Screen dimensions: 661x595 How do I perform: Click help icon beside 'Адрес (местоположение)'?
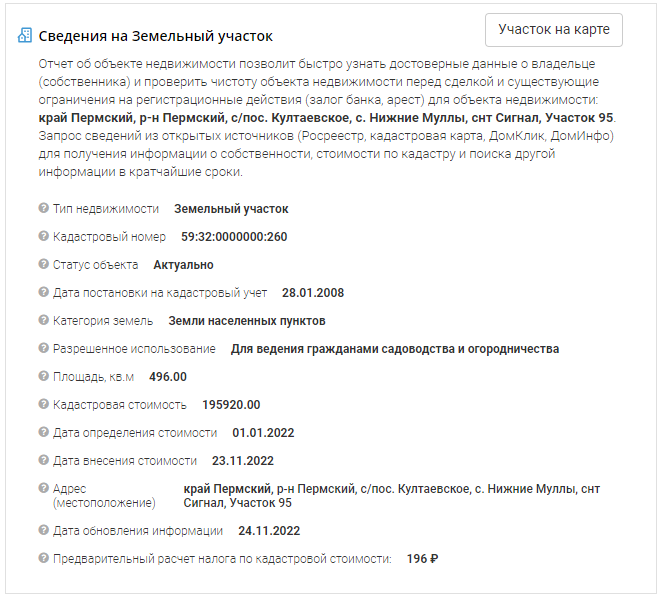(x=43, y=489)
